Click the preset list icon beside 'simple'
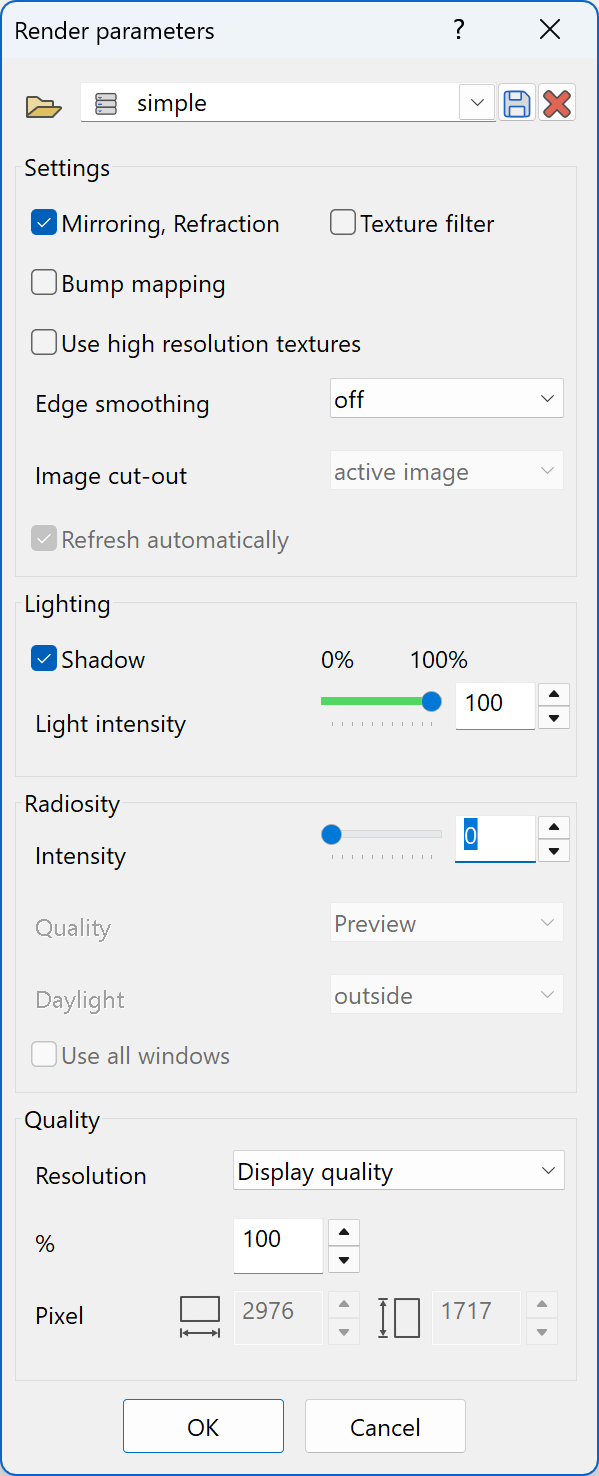 click(105, 102)
